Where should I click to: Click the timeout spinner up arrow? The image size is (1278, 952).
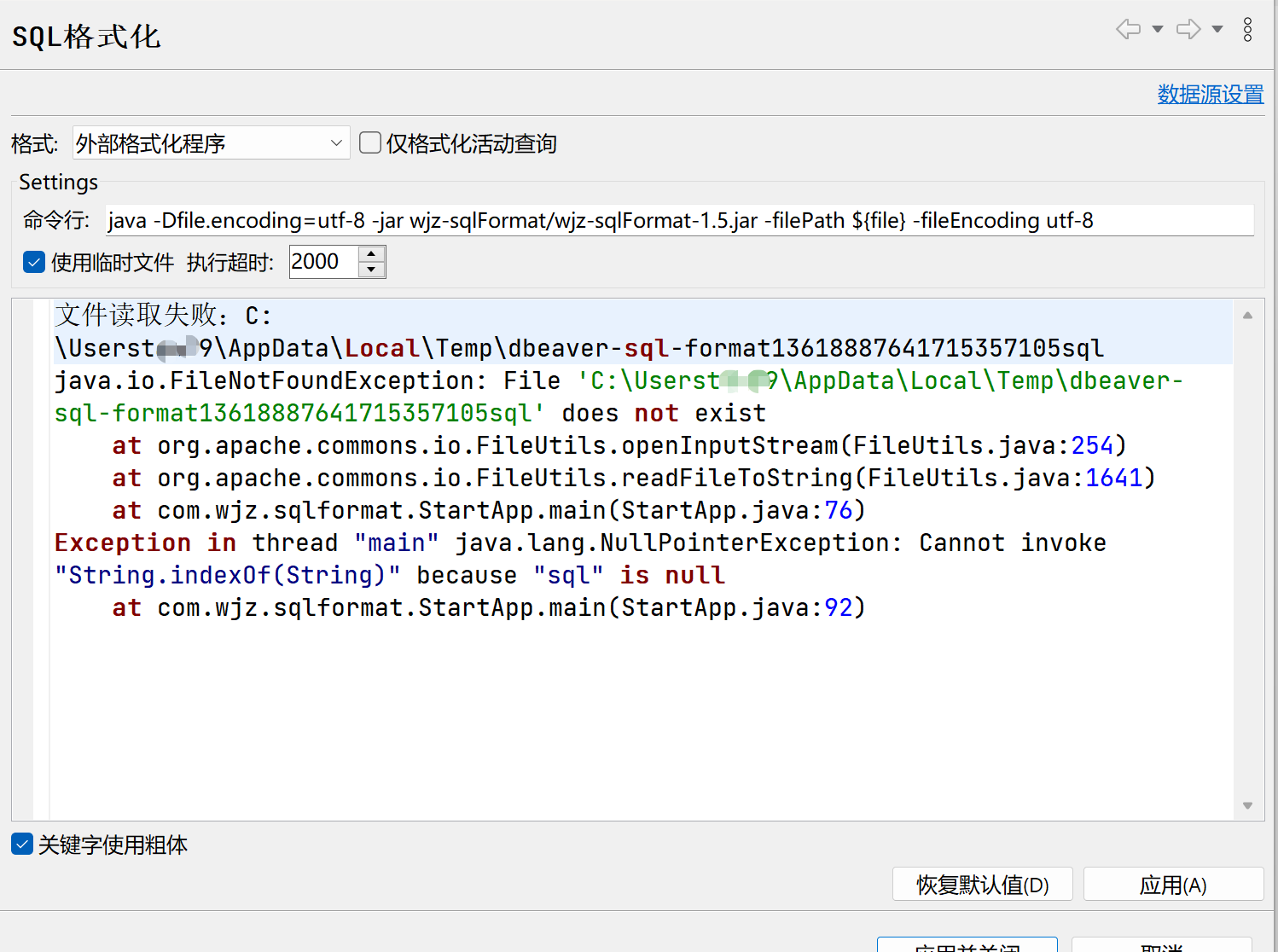[371, 253]
